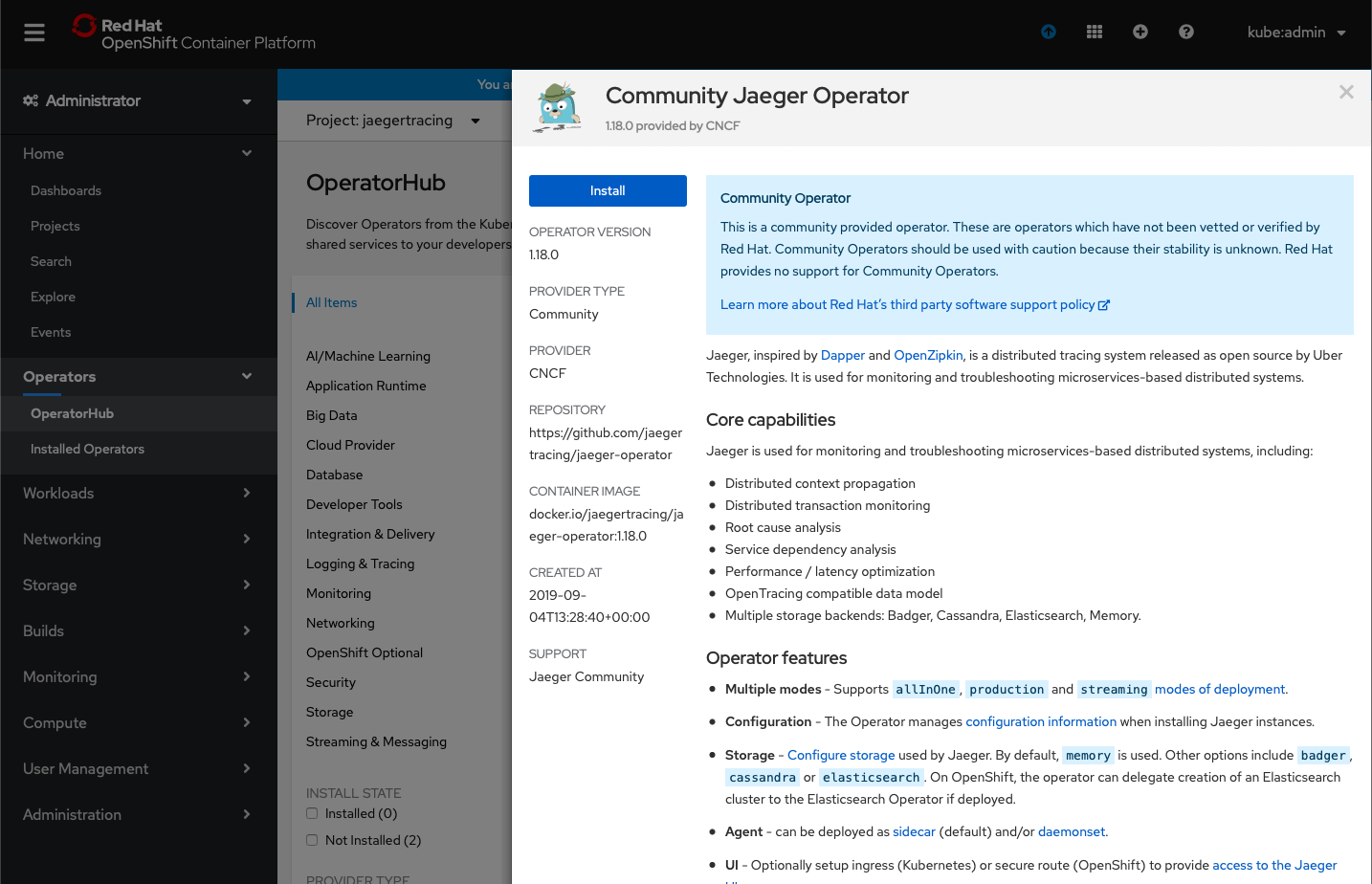Open the OpenZipkin link
This screenshot has height=884, width=1372.
coord(928,355)
